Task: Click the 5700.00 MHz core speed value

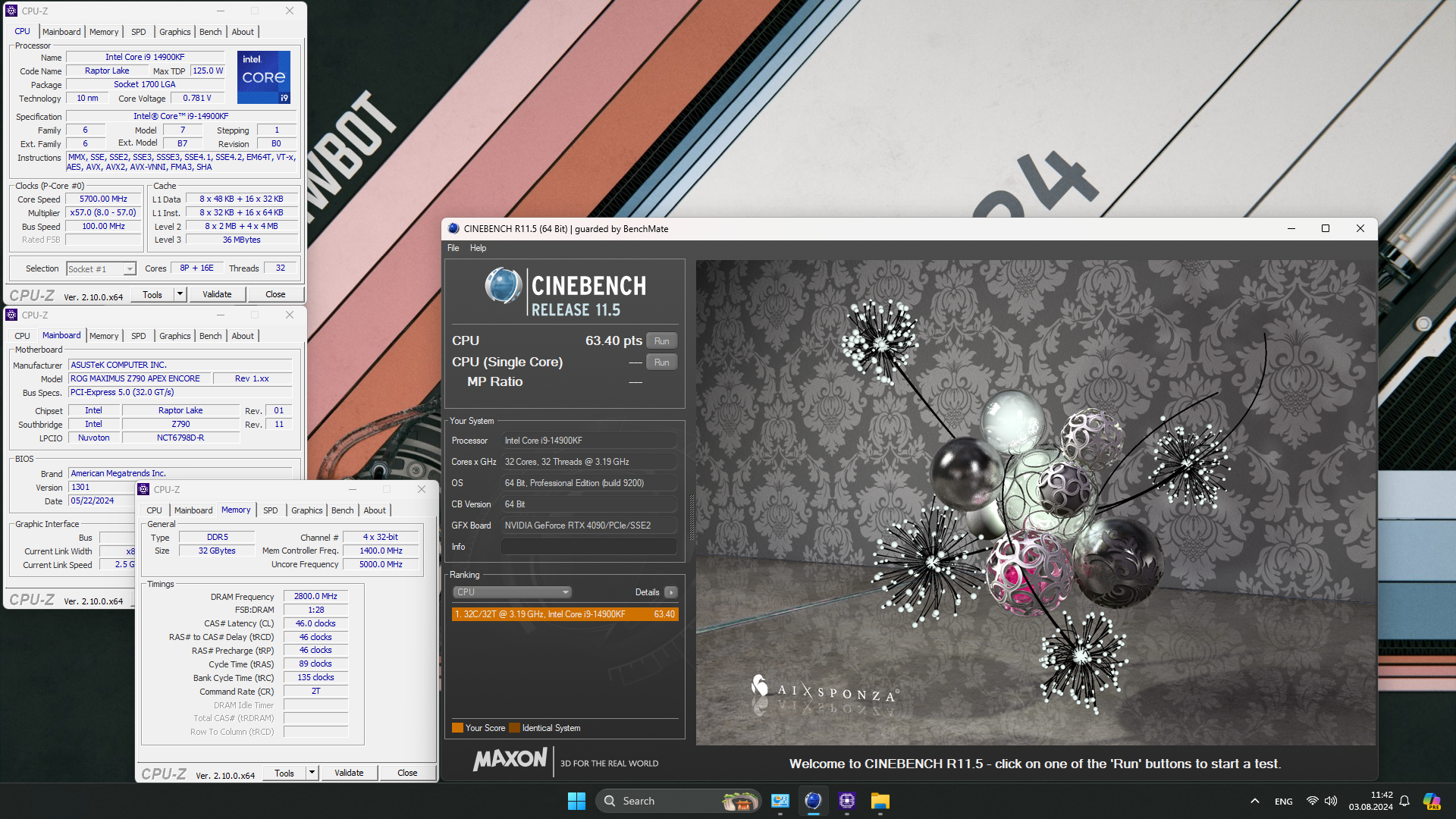Action: 103,199
